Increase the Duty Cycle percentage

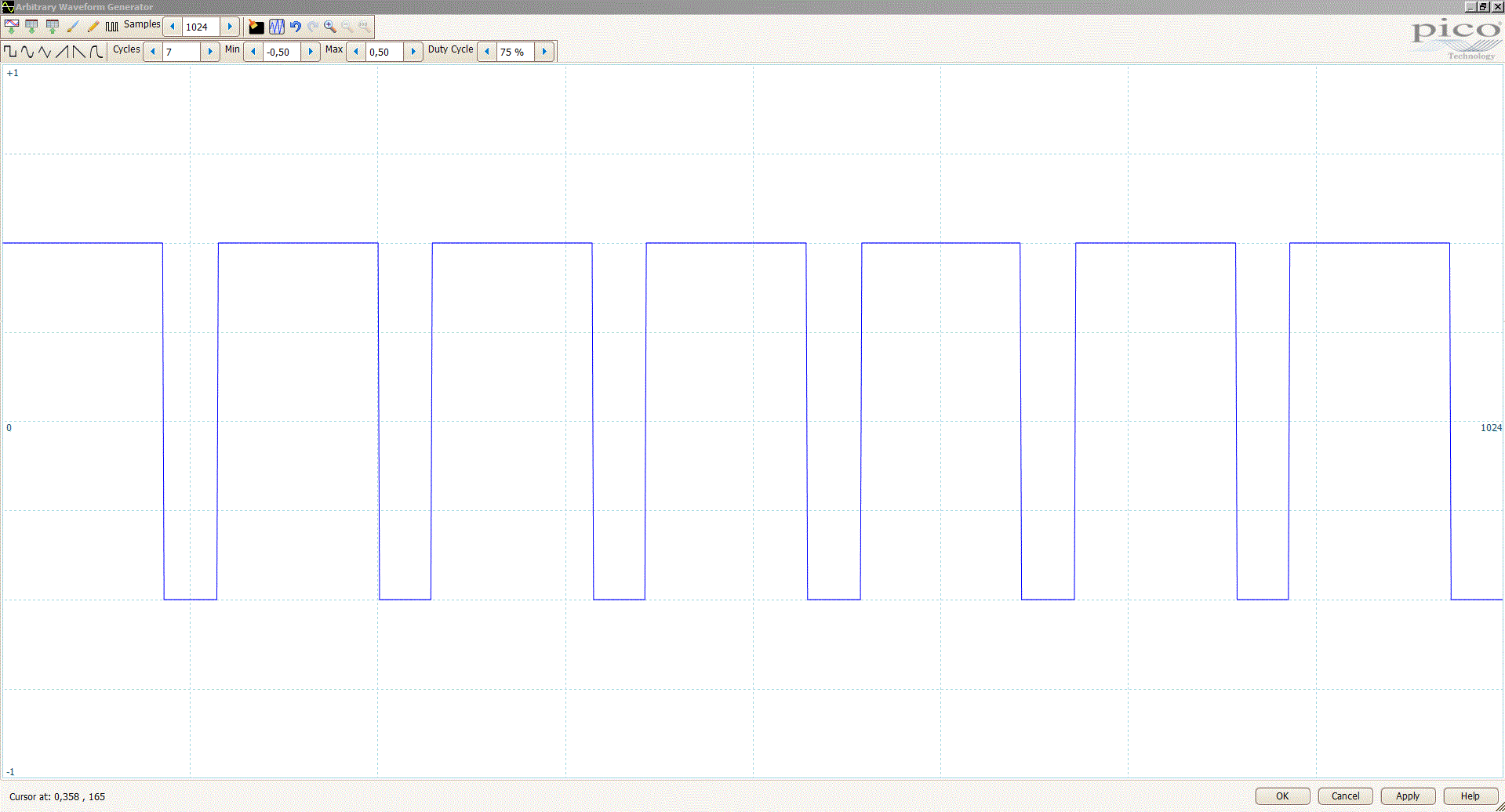(x=544, y=52)
